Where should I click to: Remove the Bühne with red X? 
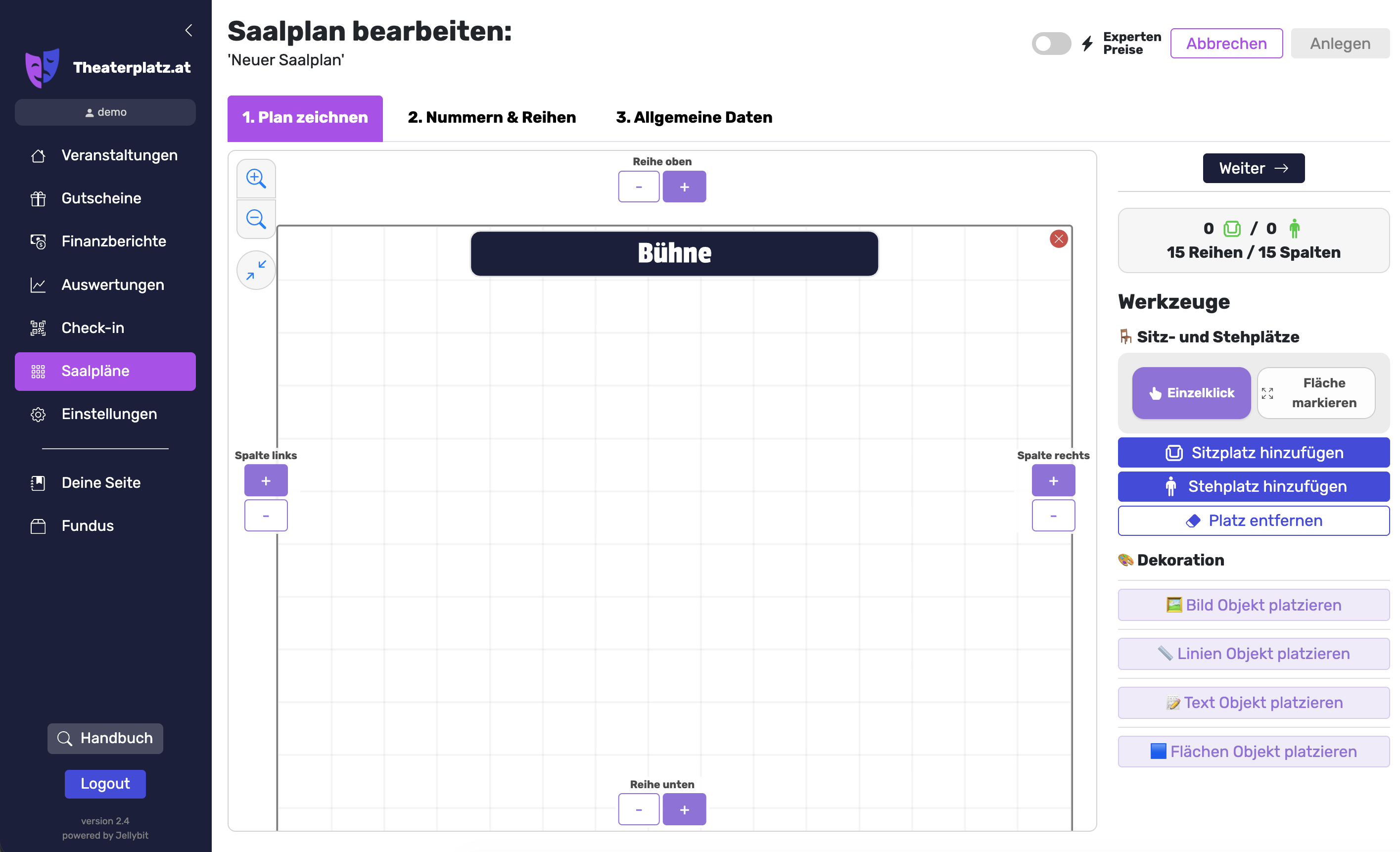[1058, 238]
